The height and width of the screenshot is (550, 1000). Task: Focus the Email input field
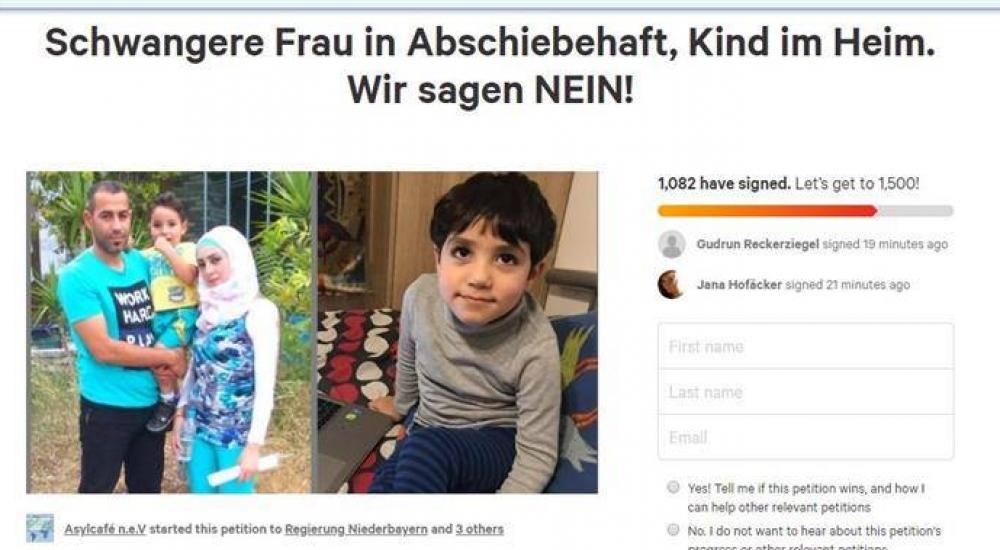[805, 437]
